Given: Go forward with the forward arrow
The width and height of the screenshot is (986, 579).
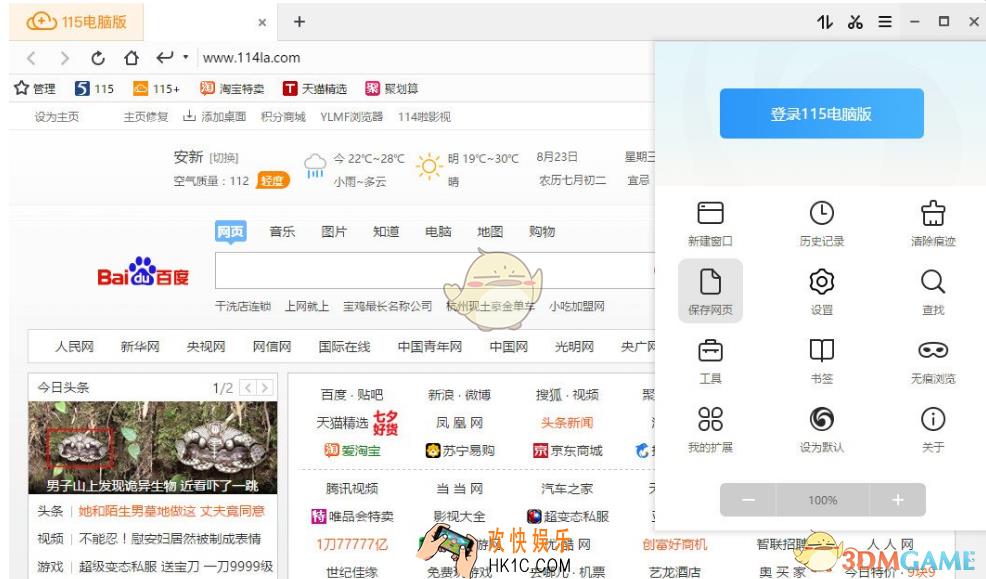Looking at the screenshot, I should [65, 58].
